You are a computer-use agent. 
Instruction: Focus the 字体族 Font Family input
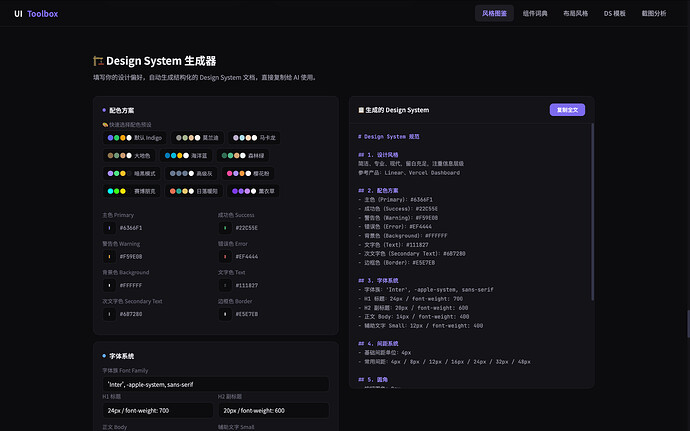(216, 384)
